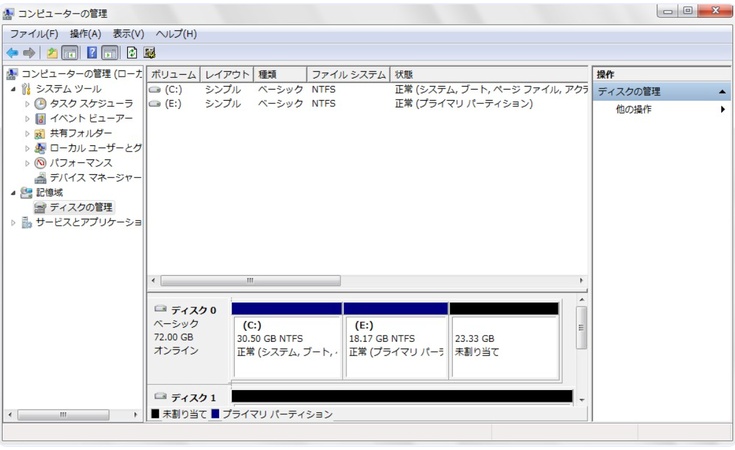
Task: Collapse the ディスクの管理 actions section
Action: pyautogui.click(x=722, y=92)
